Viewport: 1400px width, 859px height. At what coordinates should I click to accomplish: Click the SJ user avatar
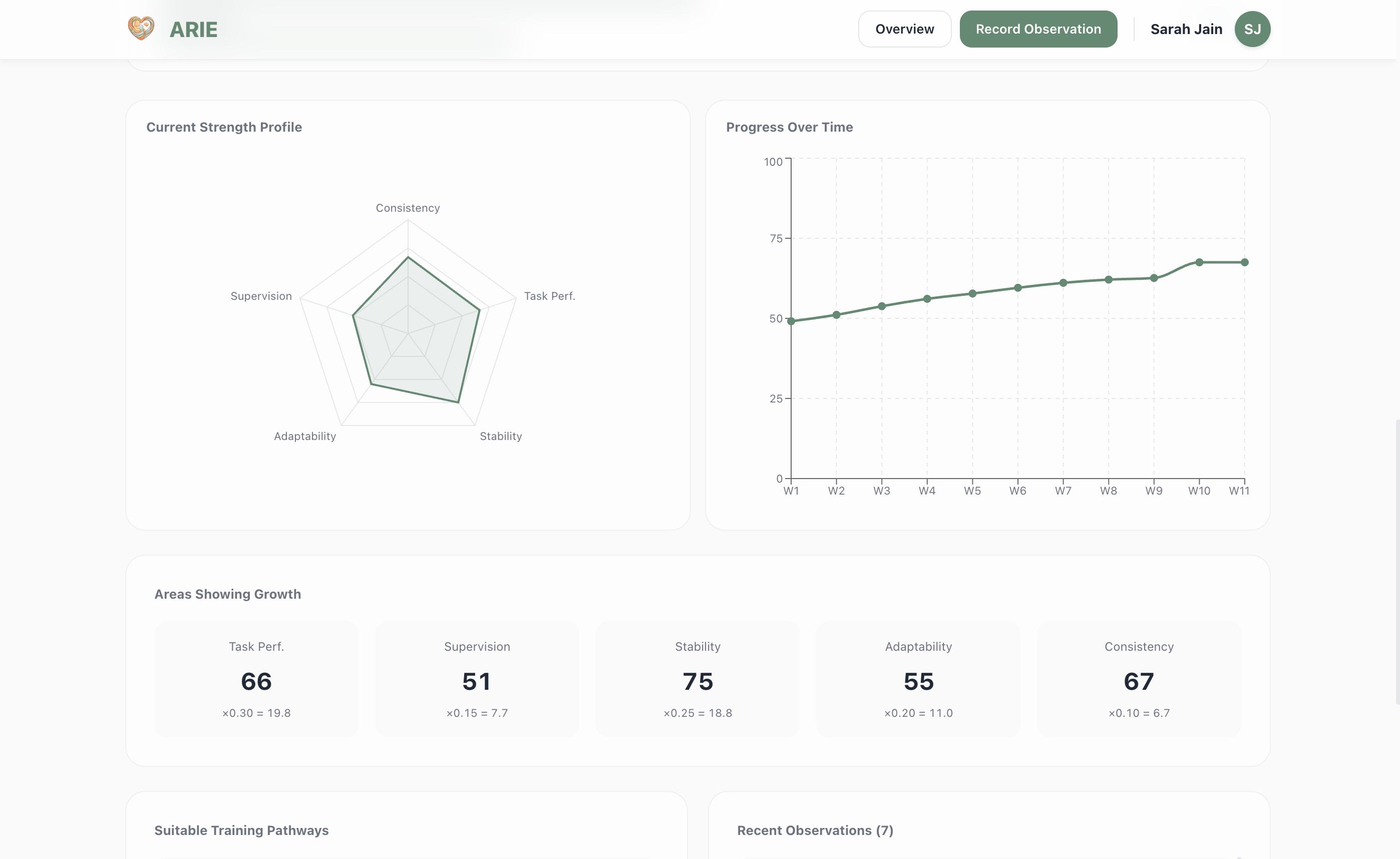[x=1252, y=29]
